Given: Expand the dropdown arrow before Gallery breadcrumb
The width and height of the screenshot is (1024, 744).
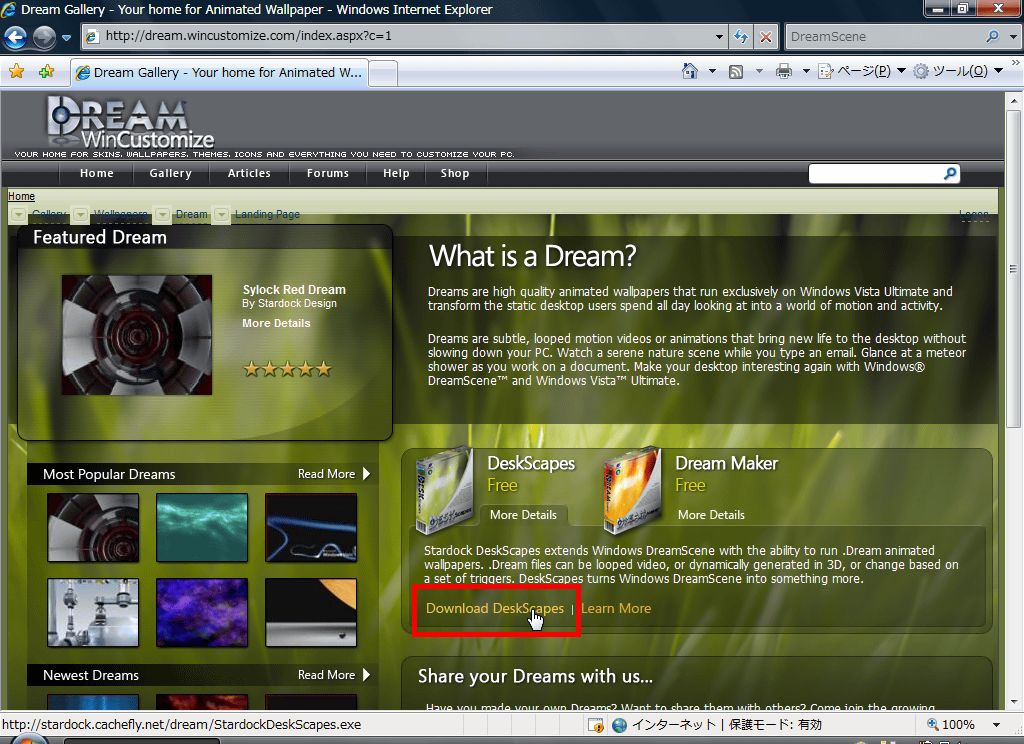Looking at the screenshot, I should point(18,214).
